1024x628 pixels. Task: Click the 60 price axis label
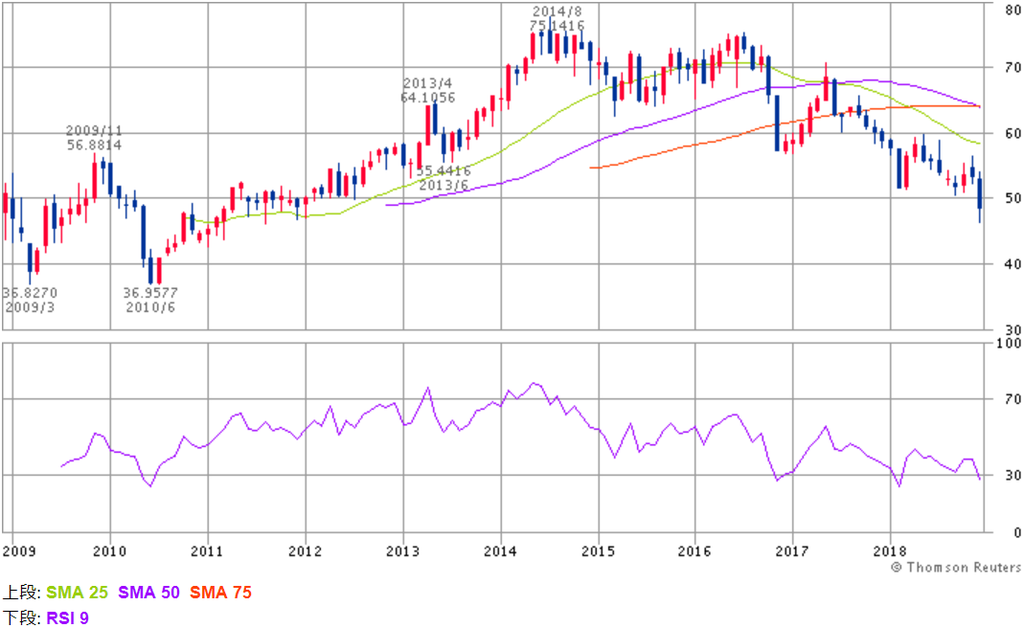click(x=1013, y=133)
